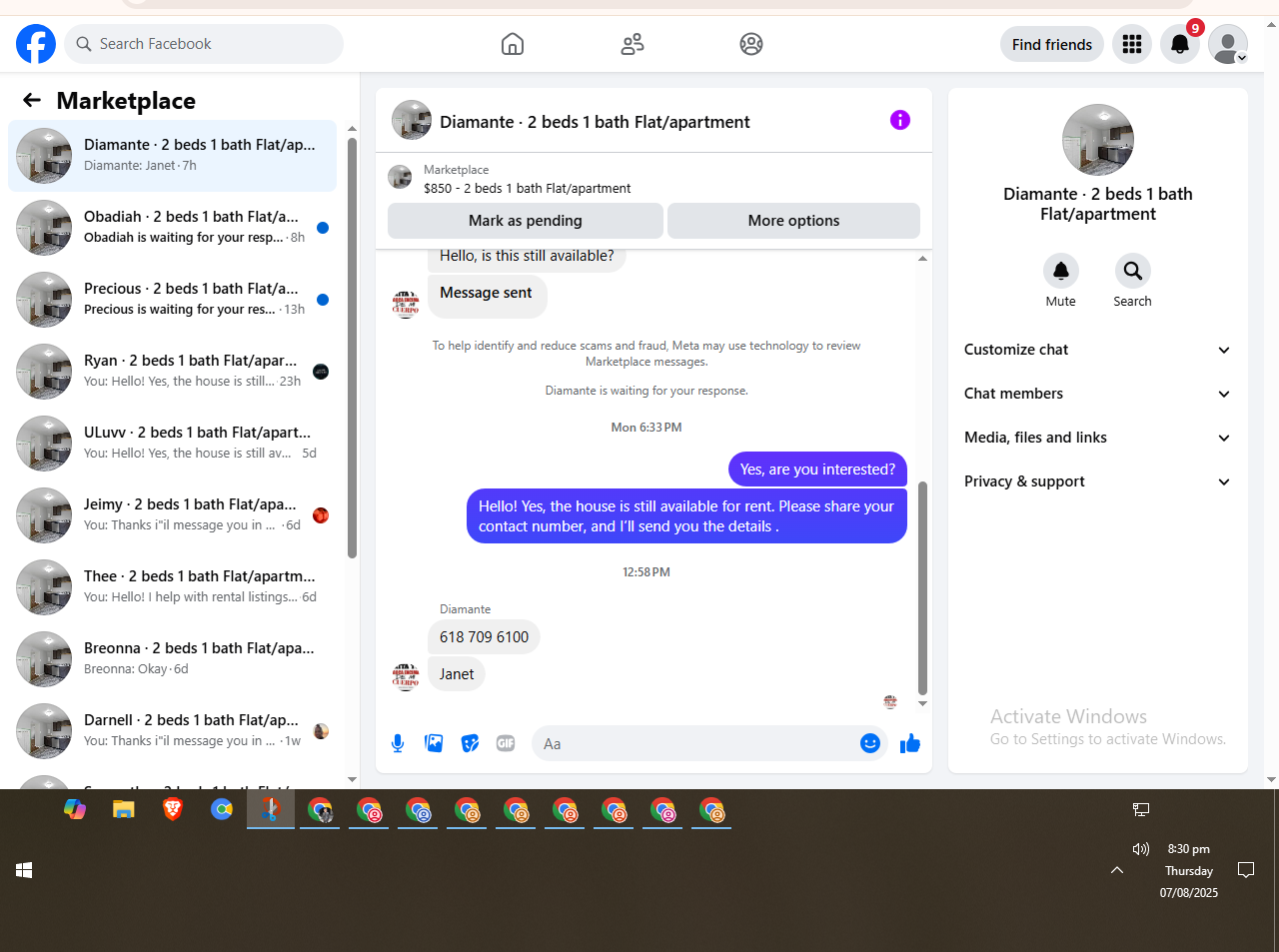Open the emoji picker
Image resolution: width=1279 pixels, height=952 pixels.
[870, 743]
